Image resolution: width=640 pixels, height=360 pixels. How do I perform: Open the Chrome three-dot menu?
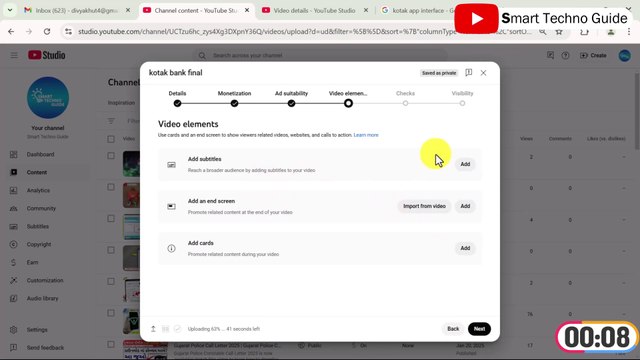(629, 32)
